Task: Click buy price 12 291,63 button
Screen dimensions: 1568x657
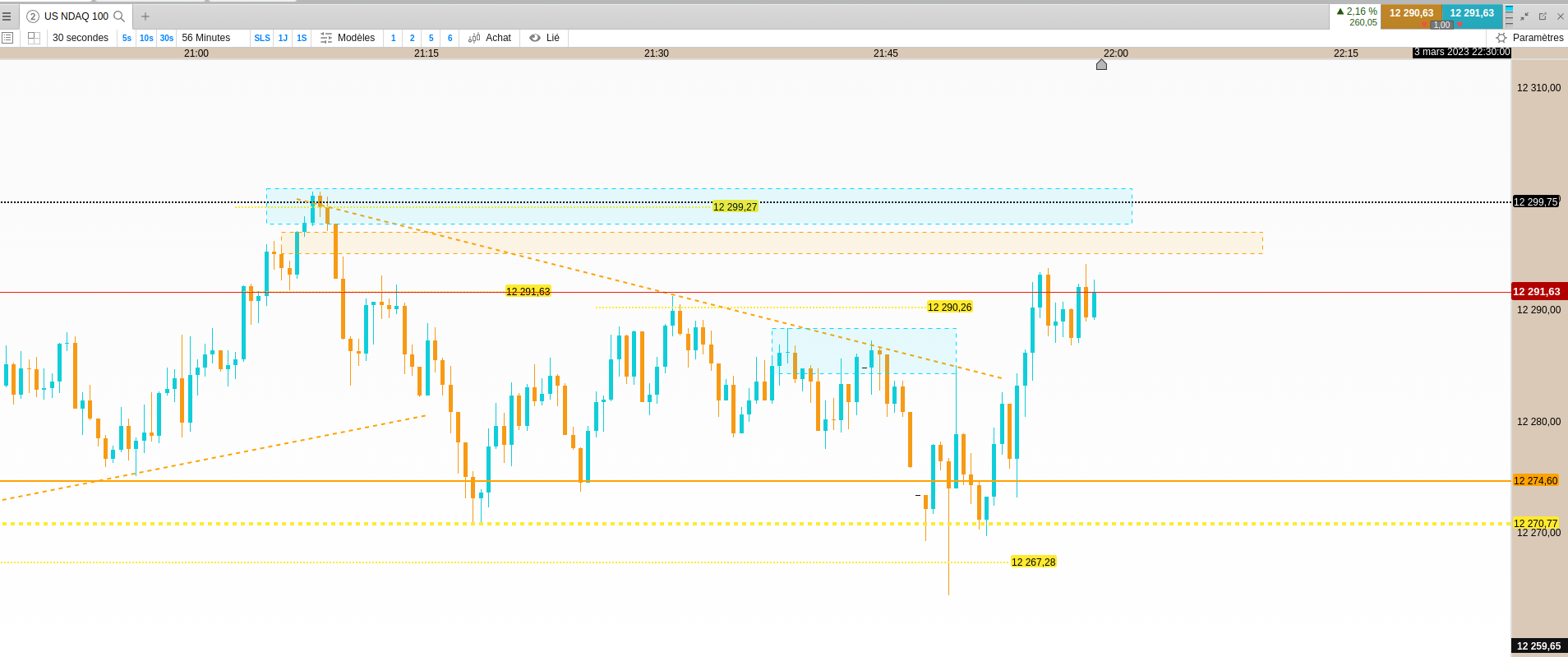Action: coord(1472,13)
